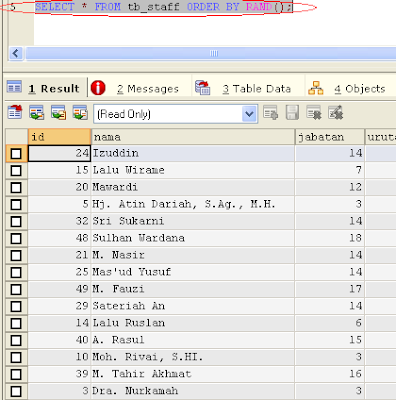Select cell Hj. Atin Dariah, S.Ag., M.H.
Viewport: 396px width, 400px height.
pyautogui.click(x=193, y=204)
